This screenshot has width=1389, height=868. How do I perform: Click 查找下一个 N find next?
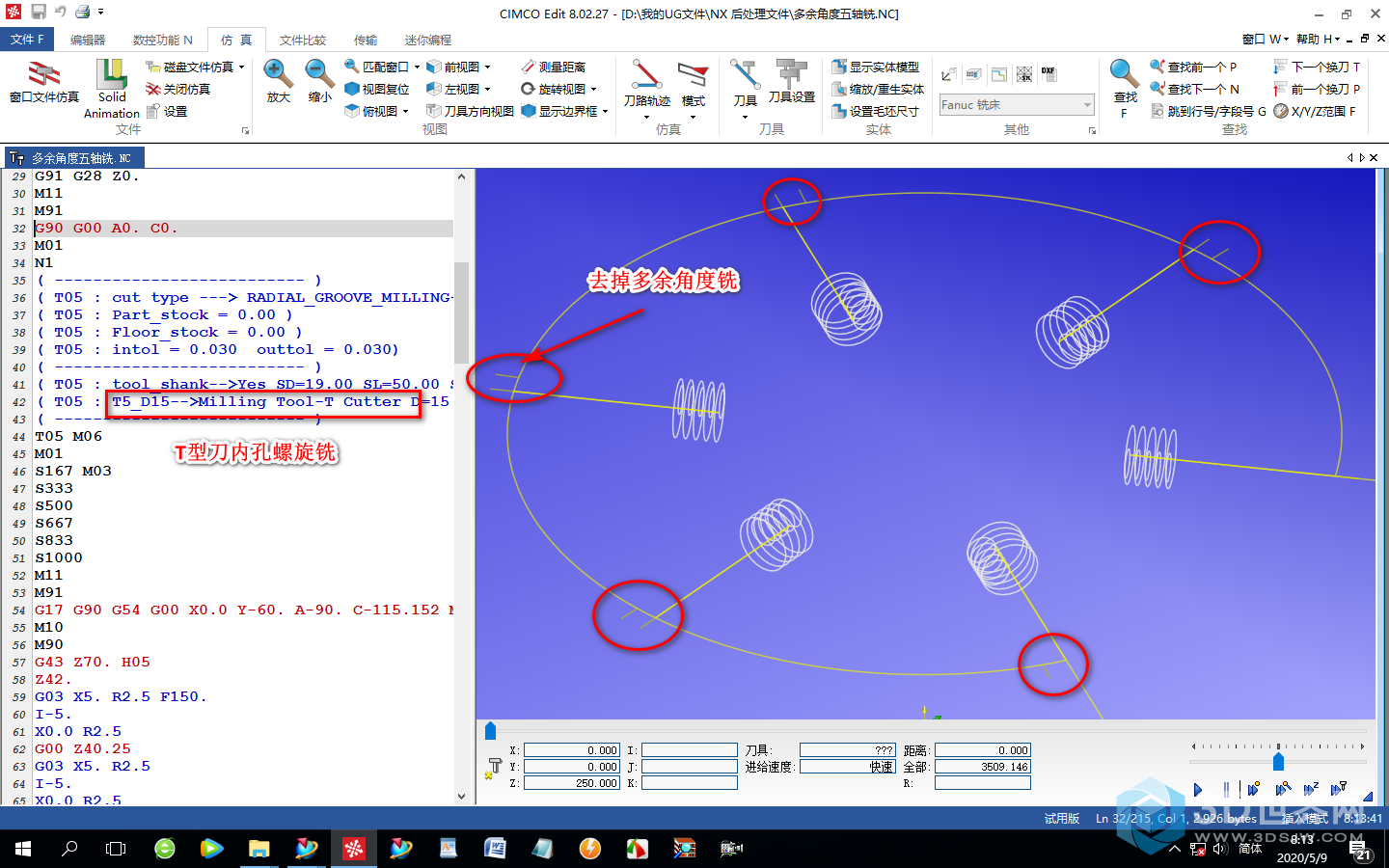[x=1194, y=89]
